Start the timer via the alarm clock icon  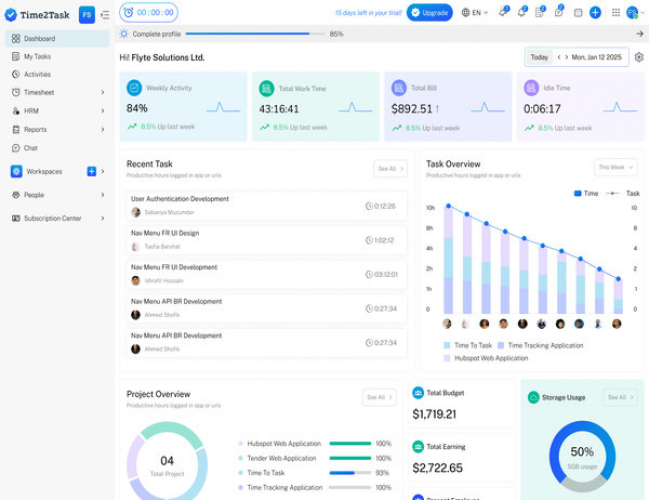(x=129, y=12)
